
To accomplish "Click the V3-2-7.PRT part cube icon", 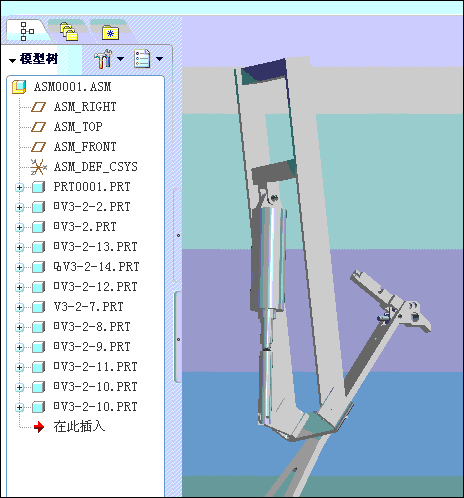I will 38,307.
